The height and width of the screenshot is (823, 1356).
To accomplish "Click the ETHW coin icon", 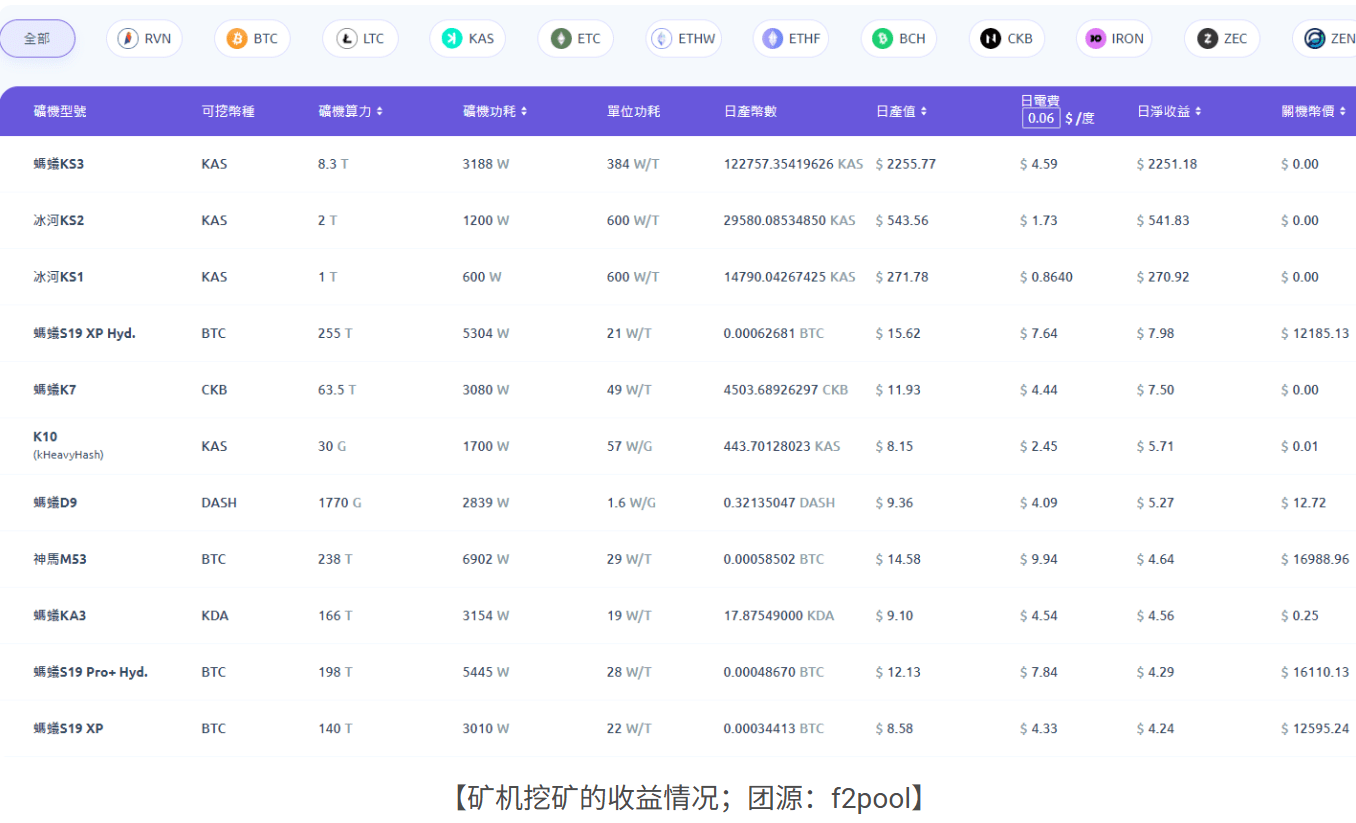I will [x=662, y=39].
